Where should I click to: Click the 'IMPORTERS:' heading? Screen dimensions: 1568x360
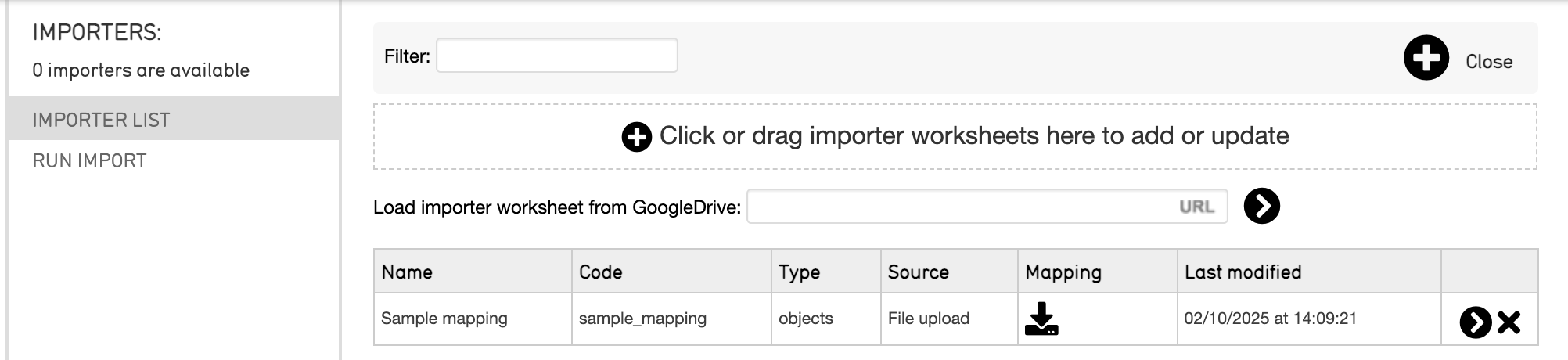(x=97, y=32)
